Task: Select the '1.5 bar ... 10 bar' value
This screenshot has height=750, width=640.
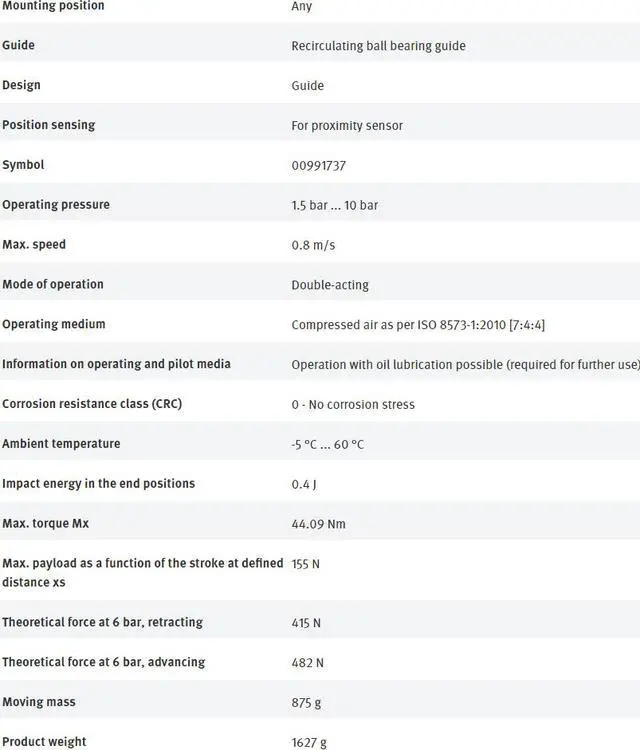Action: pyautogui.click(x=334, y=205)
